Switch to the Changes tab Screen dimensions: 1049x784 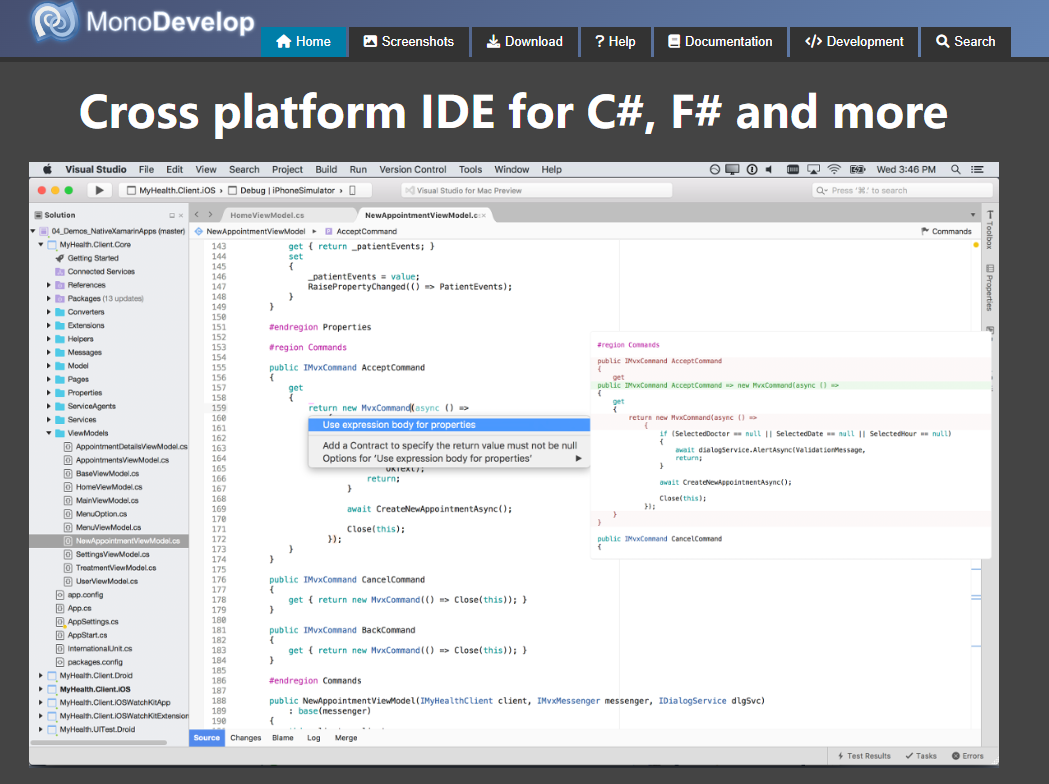click(x=246, y=738)
